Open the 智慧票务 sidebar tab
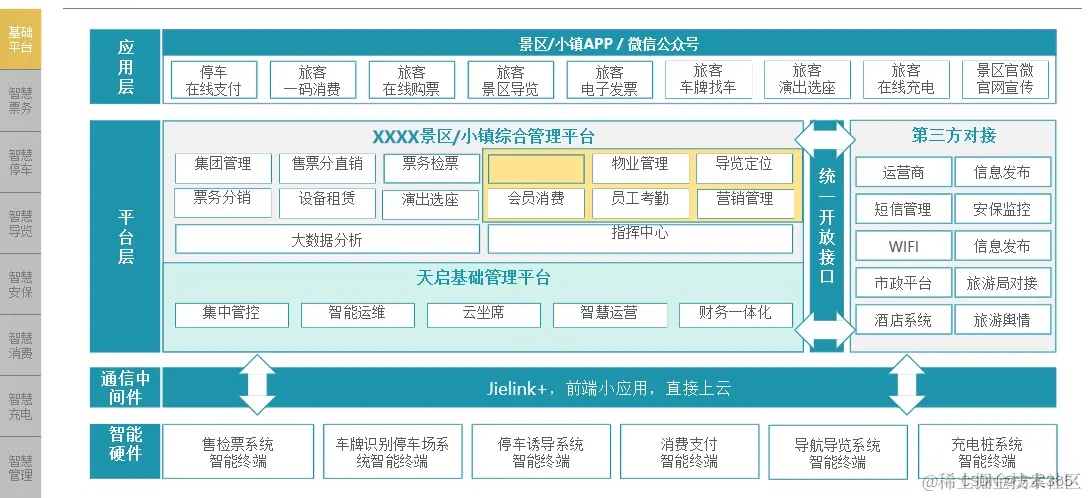The height and width of the screenshot is (498, 1088). (x=20, y=101)
